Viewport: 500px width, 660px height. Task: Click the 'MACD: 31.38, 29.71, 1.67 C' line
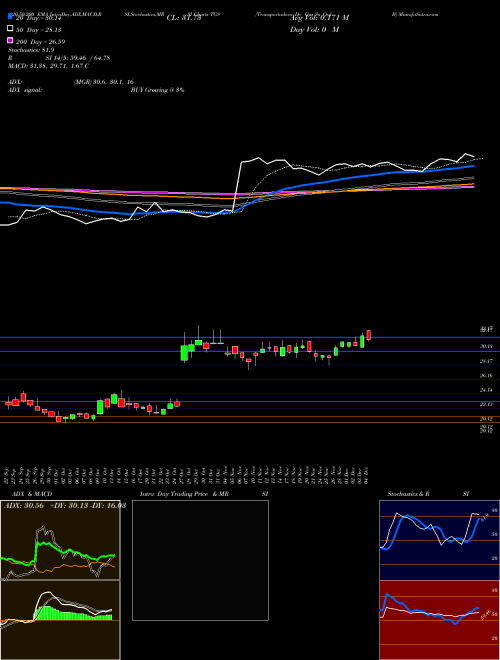[x=48, y=66]
